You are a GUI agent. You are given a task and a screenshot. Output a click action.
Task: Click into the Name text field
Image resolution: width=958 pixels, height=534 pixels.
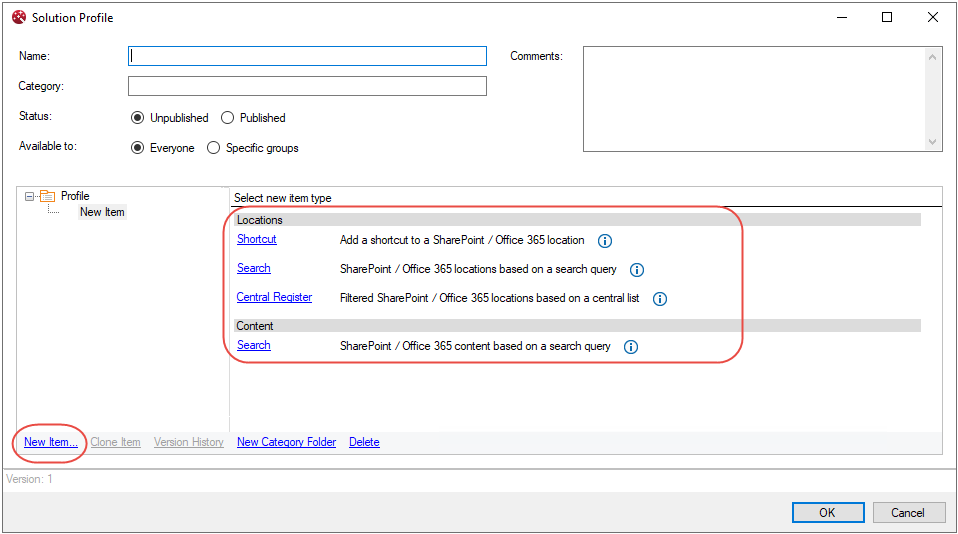(307, 56)
